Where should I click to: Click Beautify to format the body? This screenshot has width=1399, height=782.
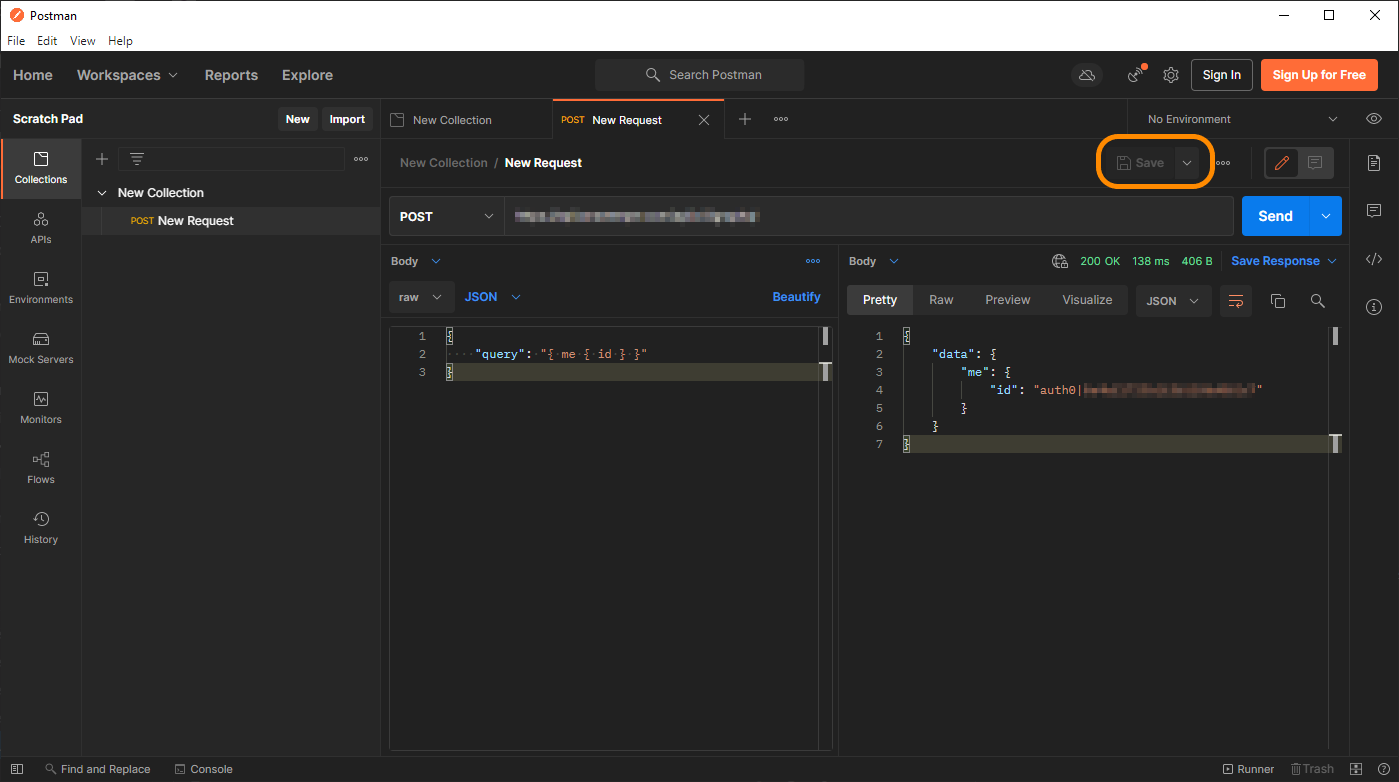tap(797, 297)
